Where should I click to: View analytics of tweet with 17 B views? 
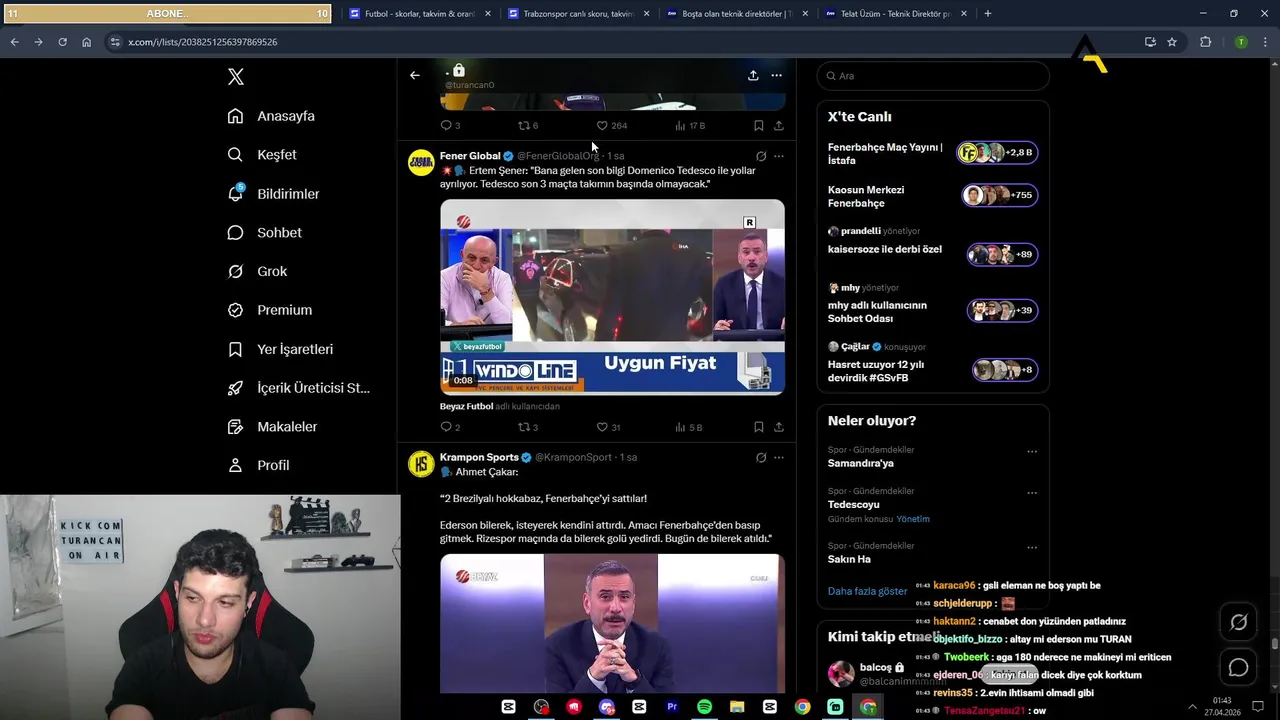tap(690, 125)
